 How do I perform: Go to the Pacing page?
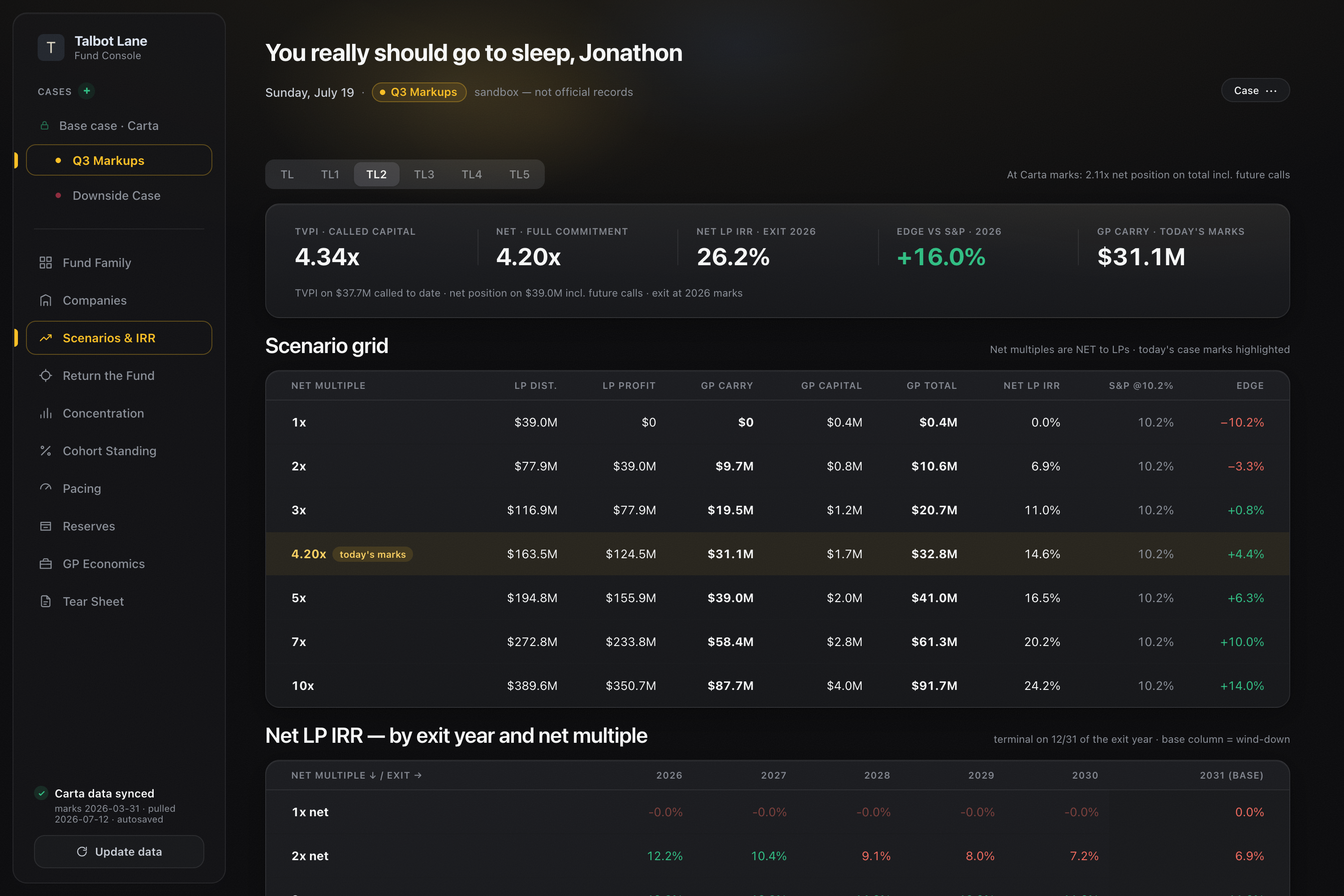tap(119, 489)
